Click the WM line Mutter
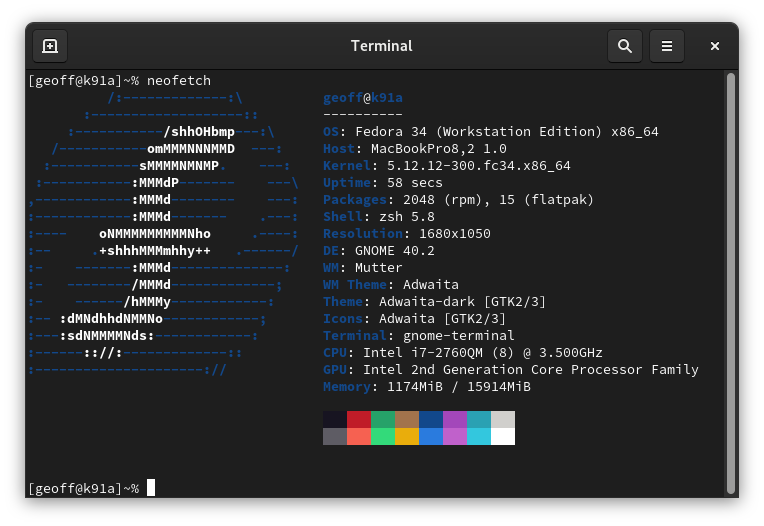 363,268
